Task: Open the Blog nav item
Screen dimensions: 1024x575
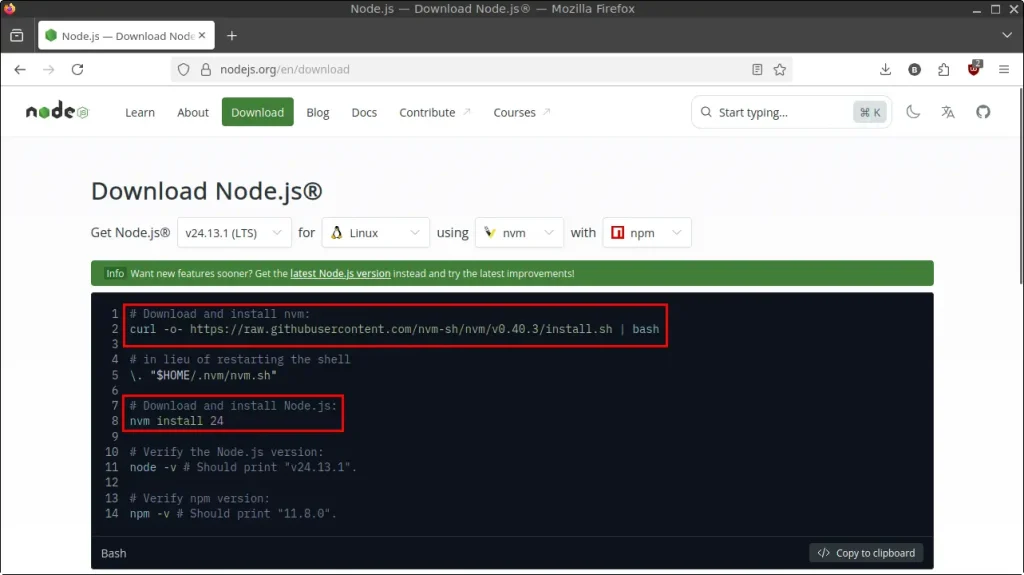Action: pos(317,112)
